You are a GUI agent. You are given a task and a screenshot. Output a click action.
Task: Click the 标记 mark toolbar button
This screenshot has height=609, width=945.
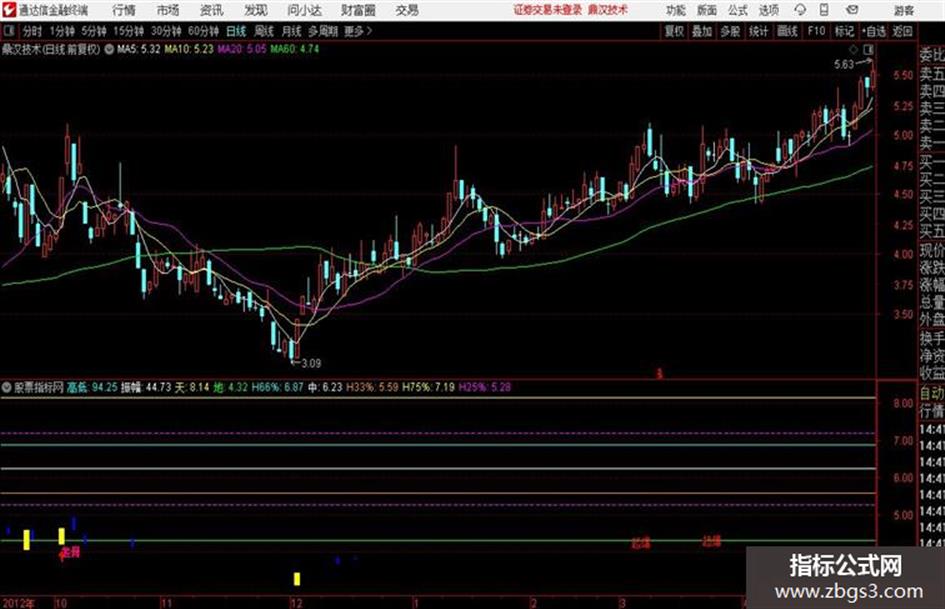[x=844, y=31]
